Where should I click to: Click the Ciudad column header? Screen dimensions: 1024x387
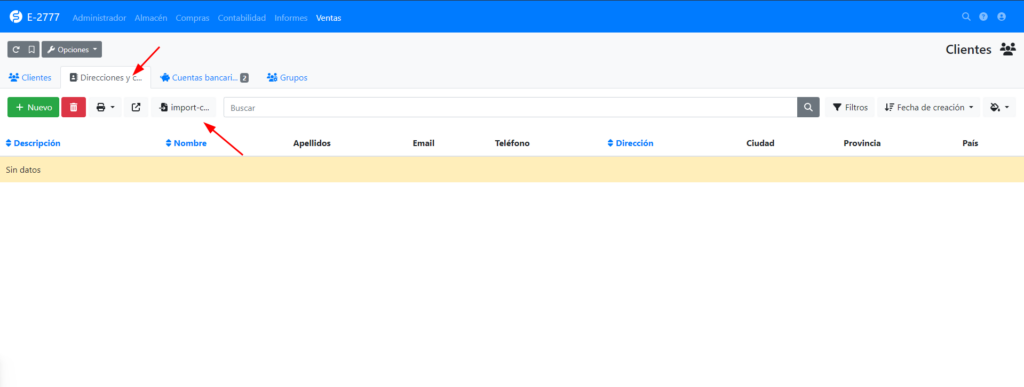[x=760, y=143]
